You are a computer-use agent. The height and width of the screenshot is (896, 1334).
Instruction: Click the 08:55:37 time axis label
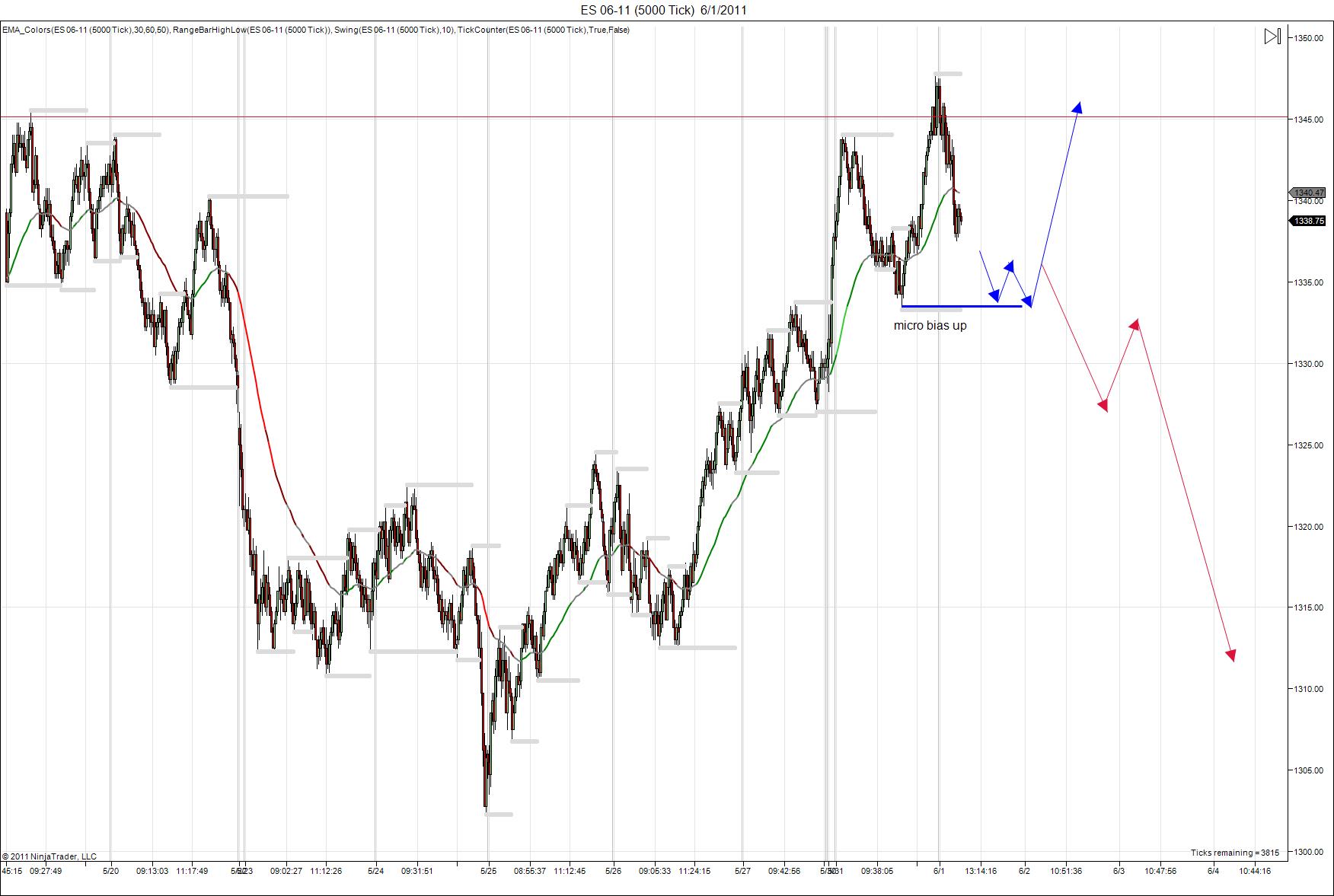coord(530,871)
